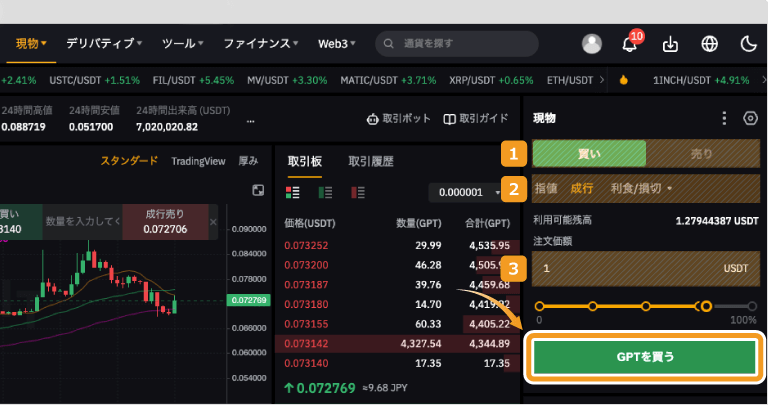Select TradingView chart tab

click(x=198, y=161)
